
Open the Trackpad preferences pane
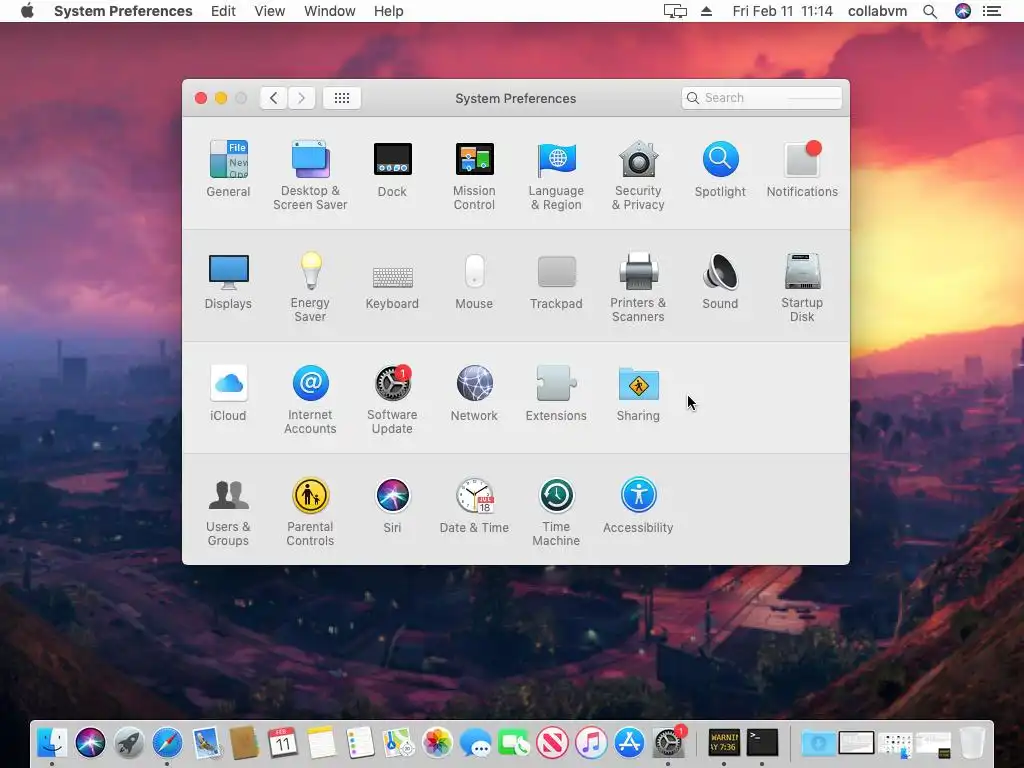556,281
